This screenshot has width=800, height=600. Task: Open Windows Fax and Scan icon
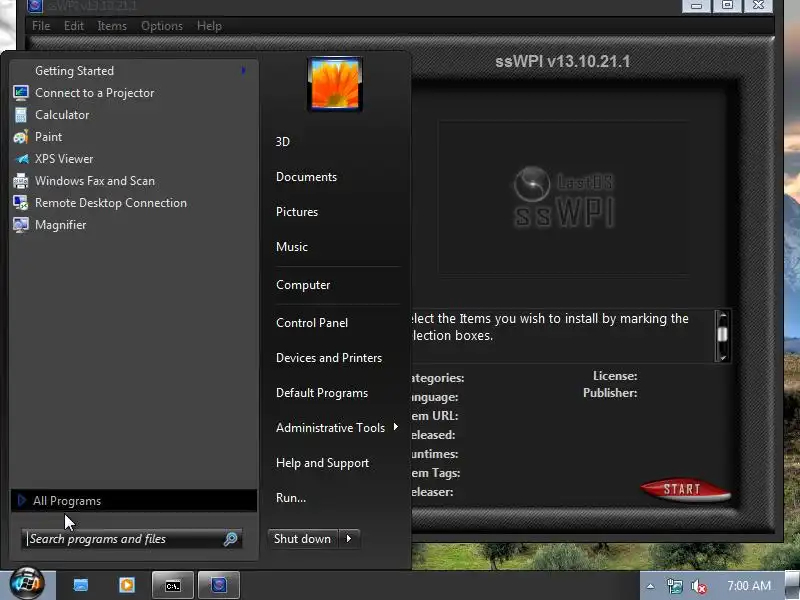click(21, 181)
